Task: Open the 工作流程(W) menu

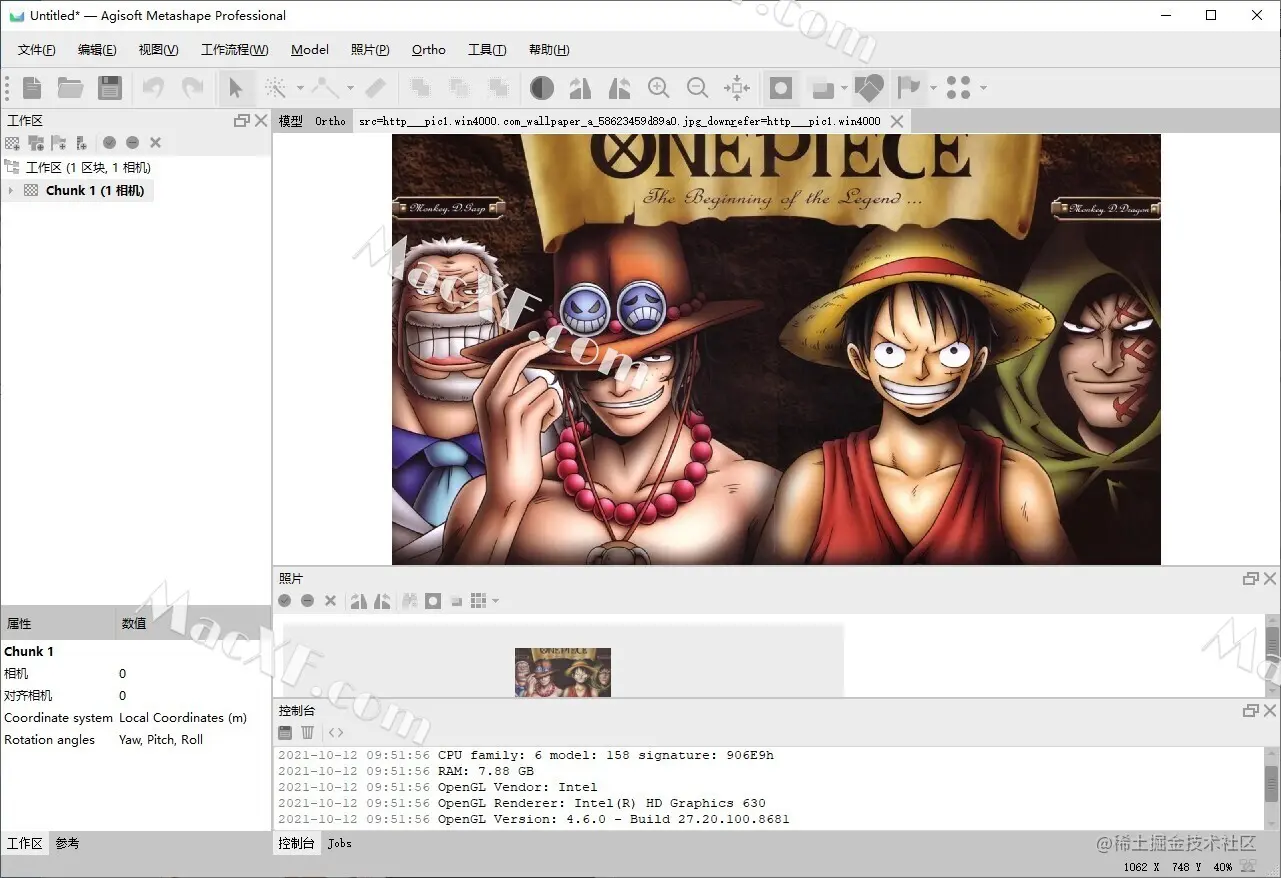Action: click(234, 50)
